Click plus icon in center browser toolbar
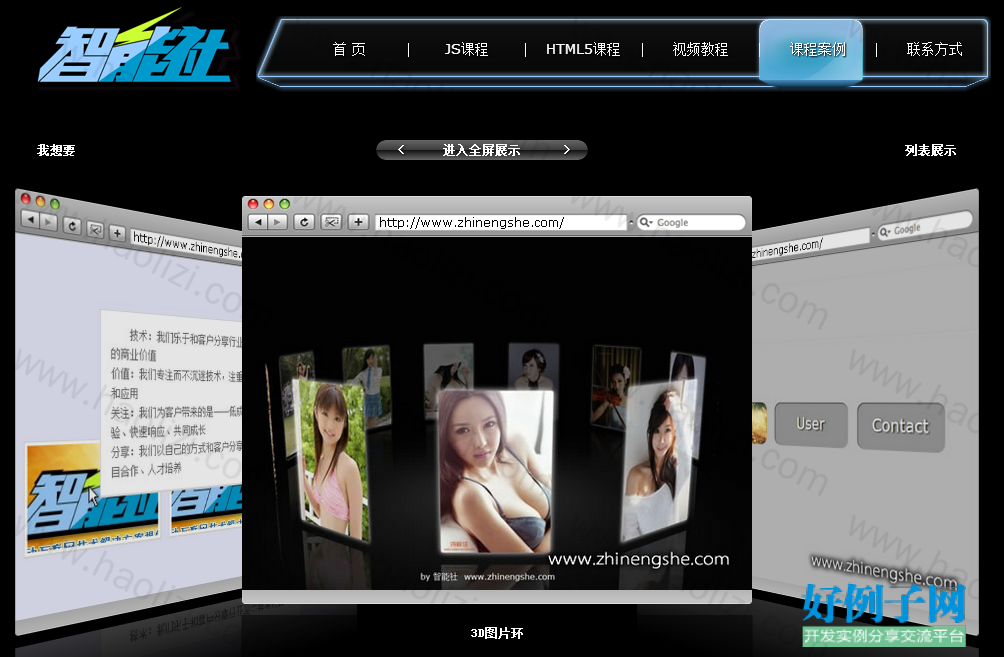Viewport: 1004px width, 657px height. (x=359, y=222)
